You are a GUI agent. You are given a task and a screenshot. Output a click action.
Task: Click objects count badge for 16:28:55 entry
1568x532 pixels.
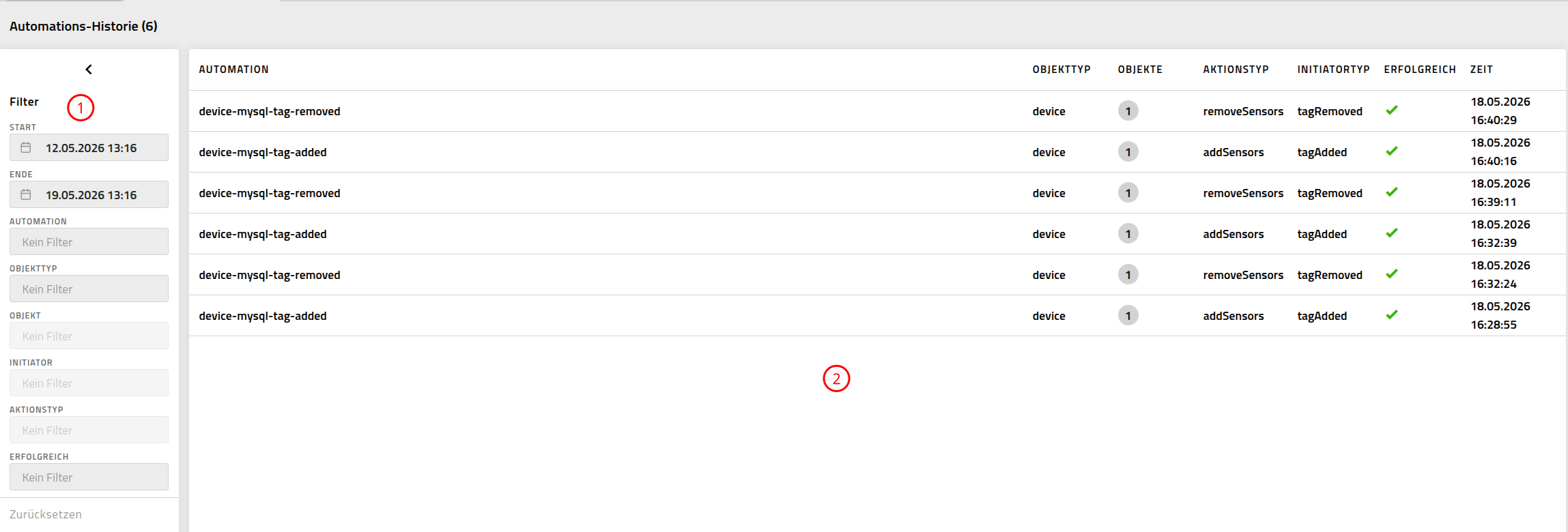(x=1128, y=315)
